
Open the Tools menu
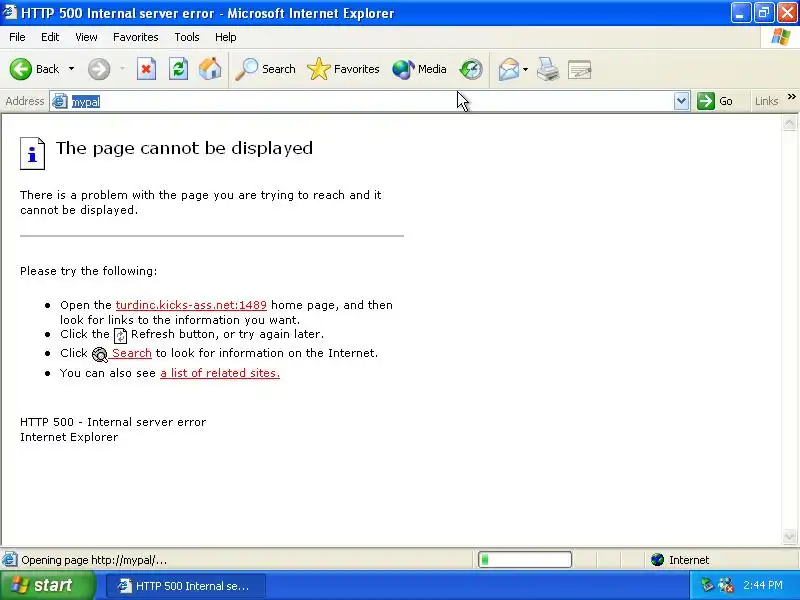[x=187, y=37]
